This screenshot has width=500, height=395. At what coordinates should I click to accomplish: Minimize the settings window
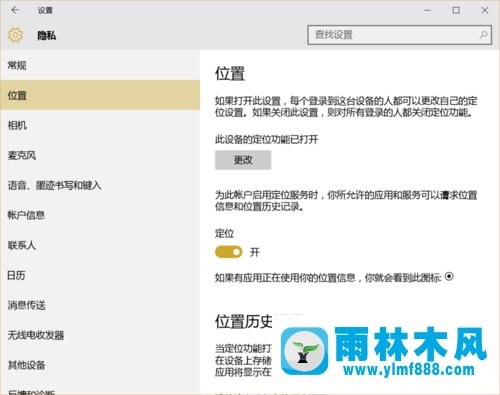tap(427, 10)
